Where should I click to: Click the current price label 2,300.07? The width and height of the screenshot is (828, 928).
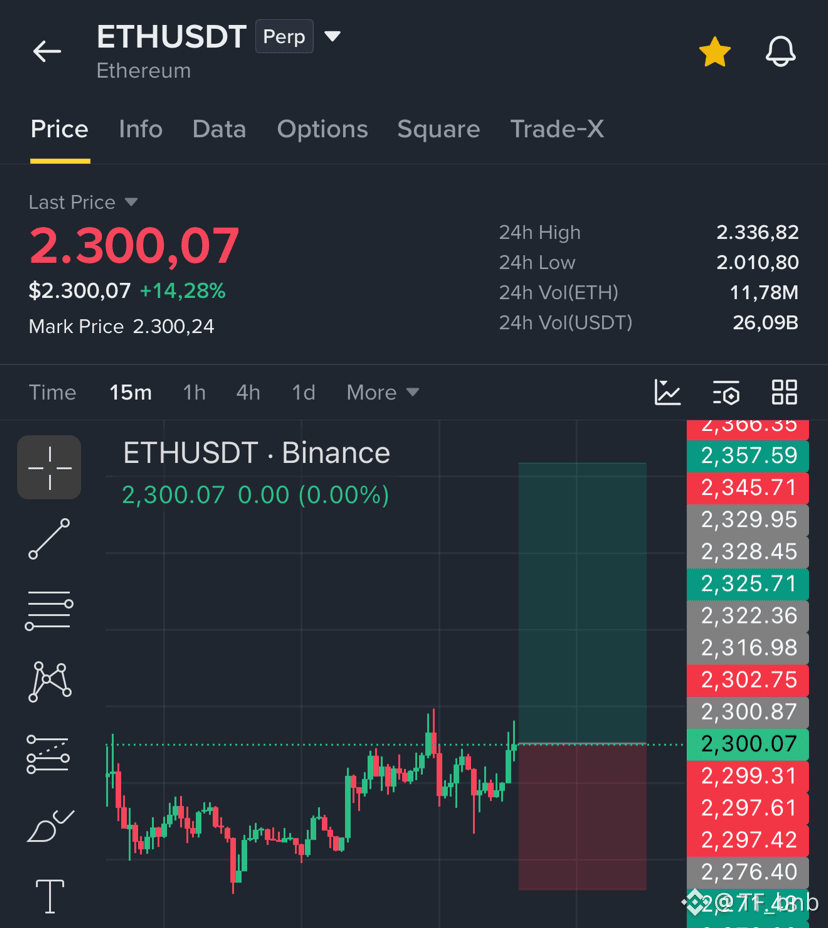click(x=748, y=744)
